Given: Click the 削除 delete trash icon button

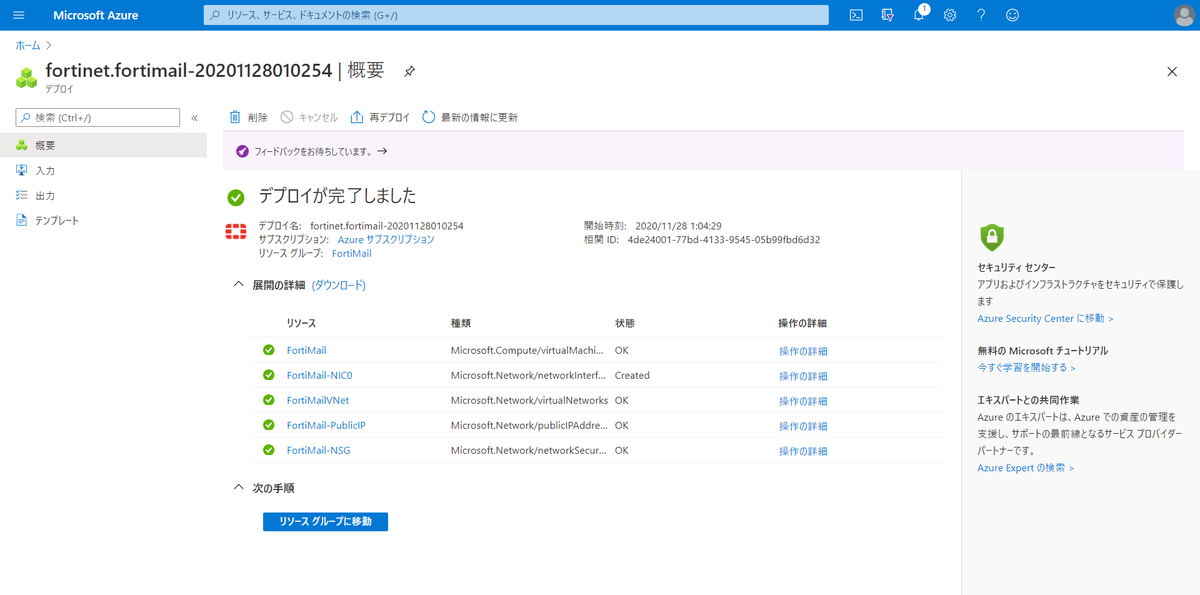Looking at the screenshot, I should click(249, 117).
